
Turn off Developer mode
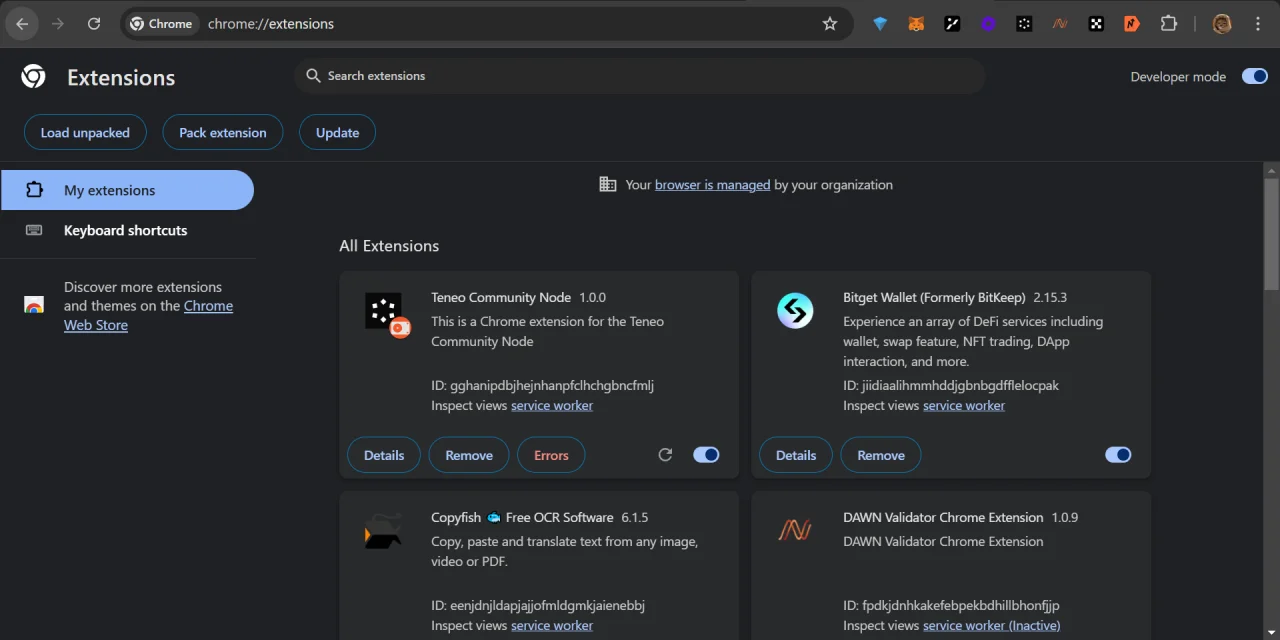click(x=1255, y=76)
